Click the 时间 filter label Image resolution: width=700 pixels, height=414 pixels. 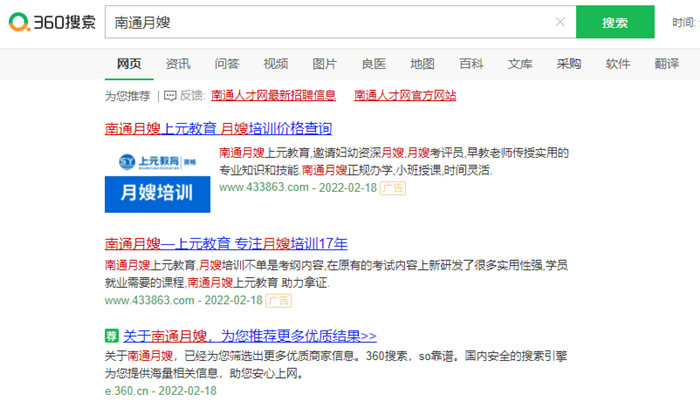point(684,22)
